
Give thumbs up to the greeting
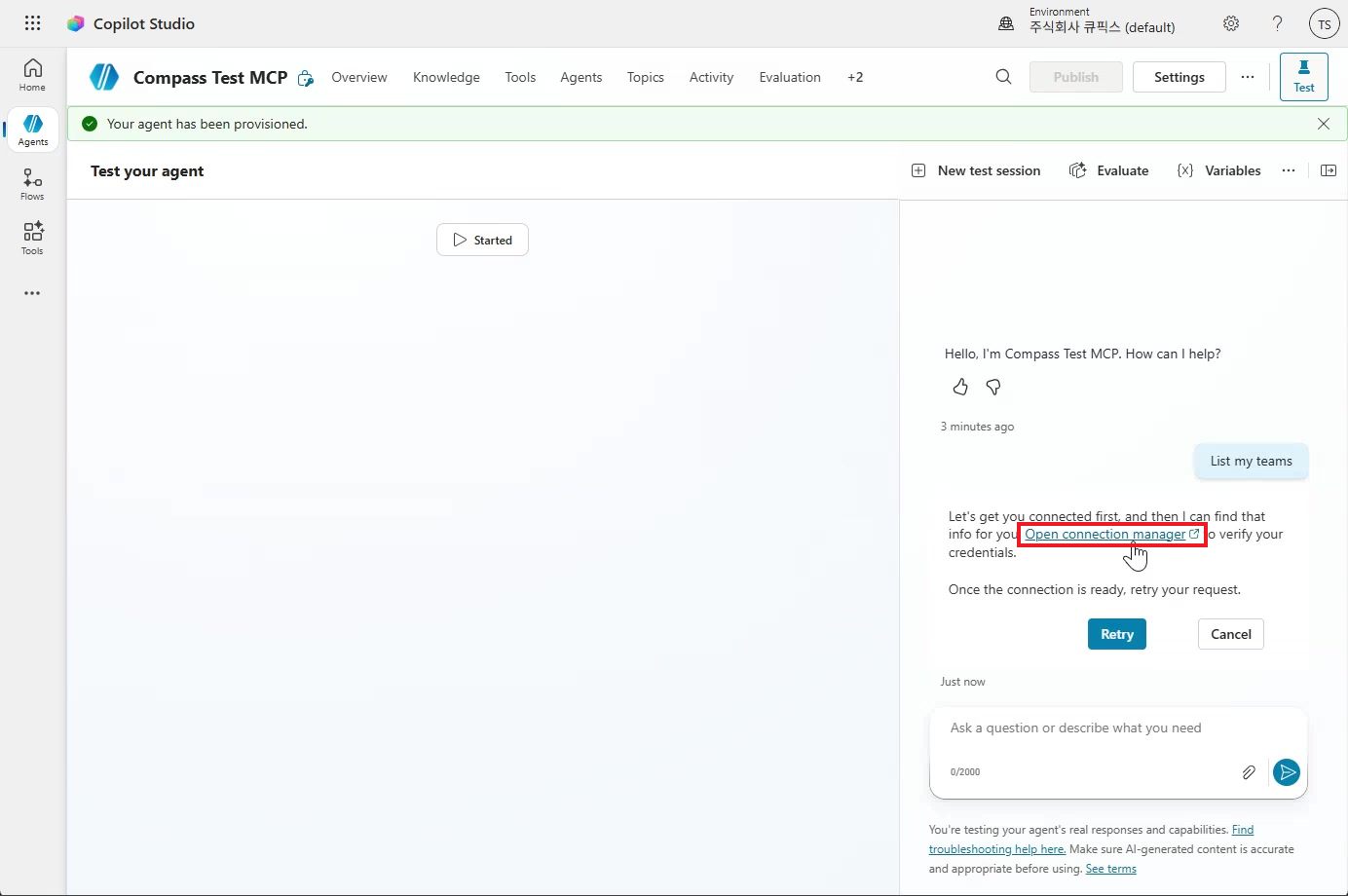(960, 388)
